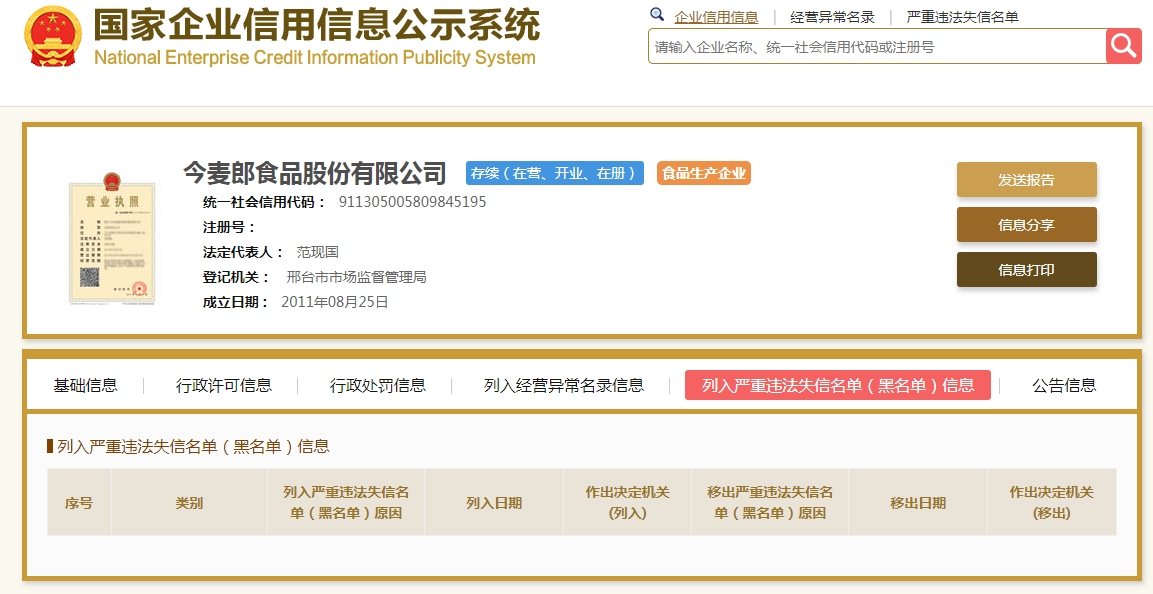This screenshot has width=1153, height=594.
Task: Select the 严重违法失信名单 search category
Action: point(963,17)
